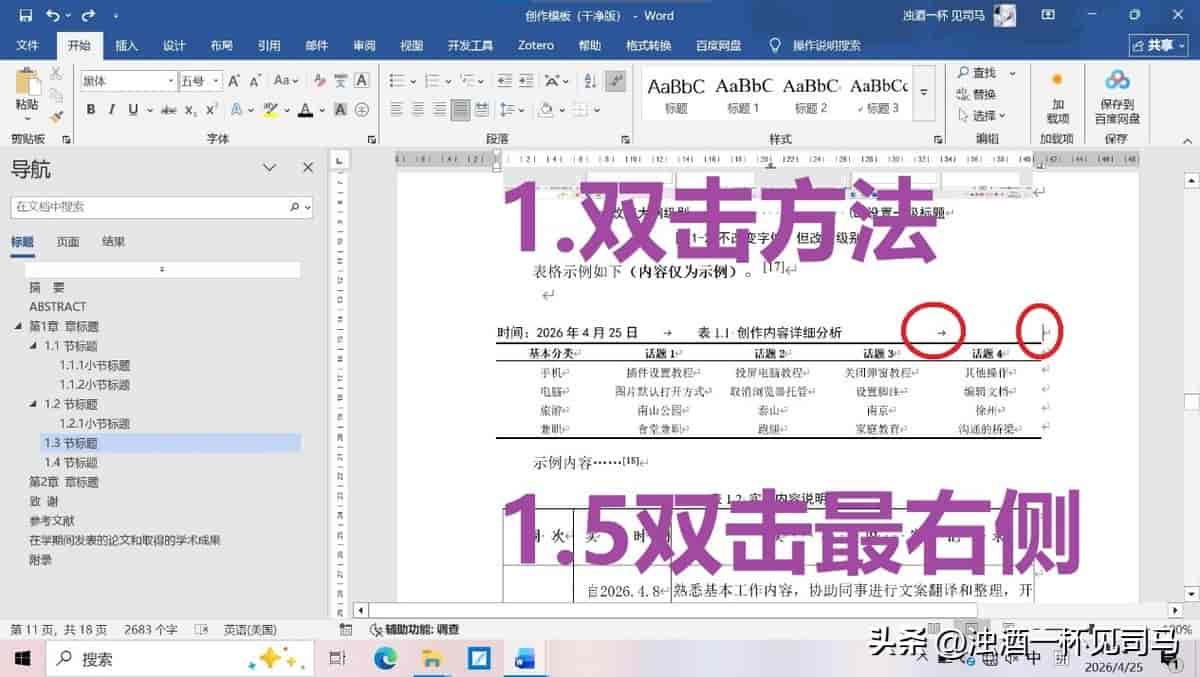
Task: Apply Underline formatting
Action: click(132, 110)
